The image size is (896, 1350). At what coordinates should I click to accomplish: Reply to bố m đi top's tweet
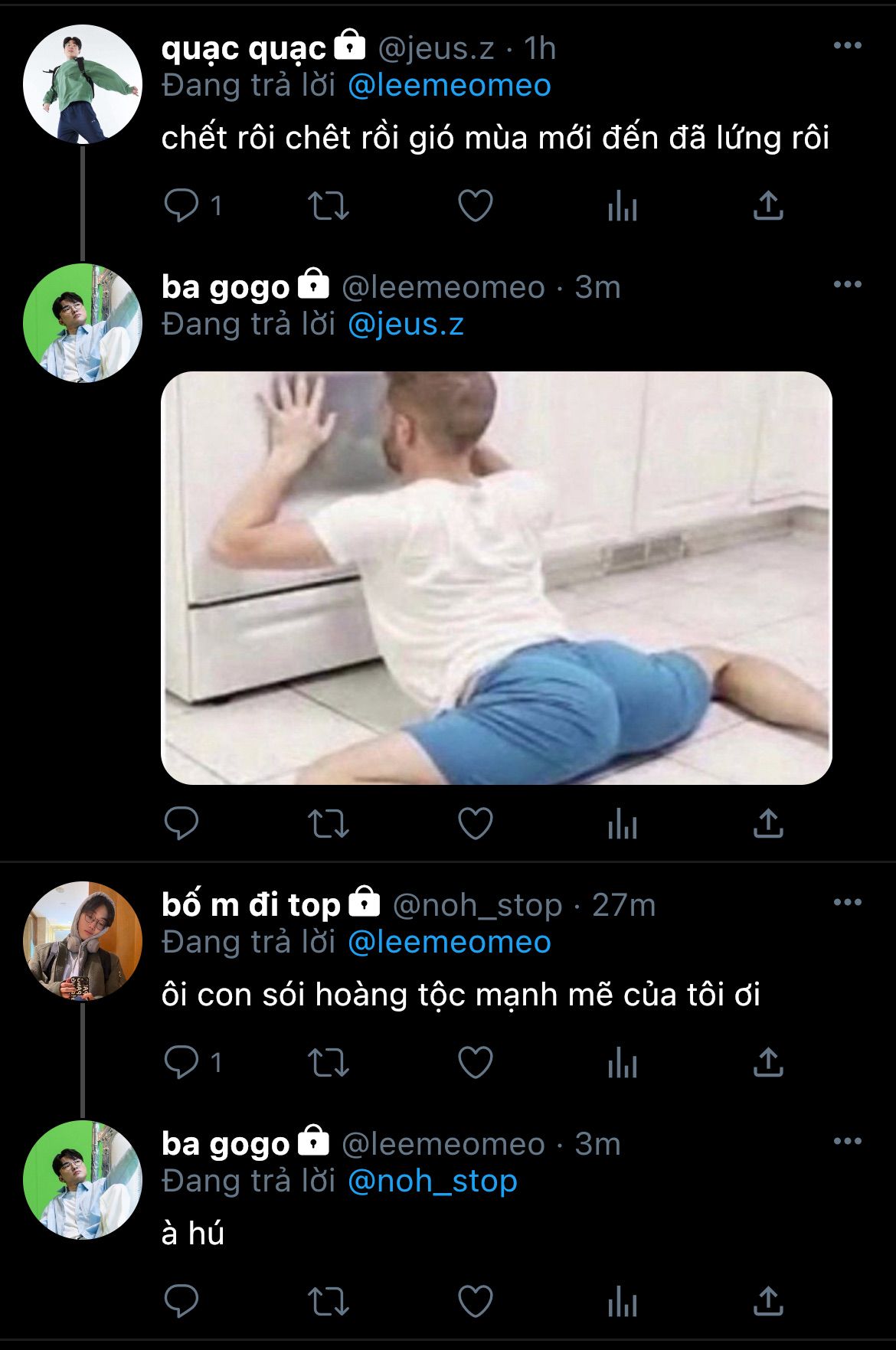click(x=181, y=1062)
